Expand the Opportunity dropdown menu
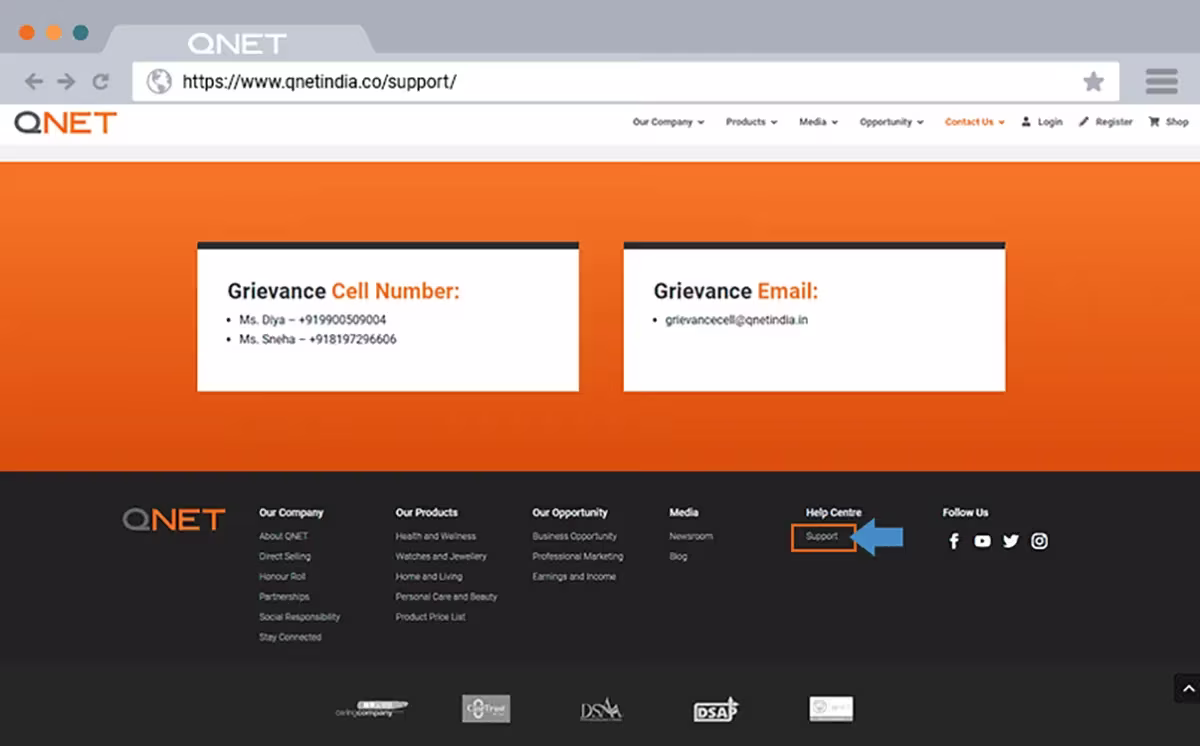 891,122
